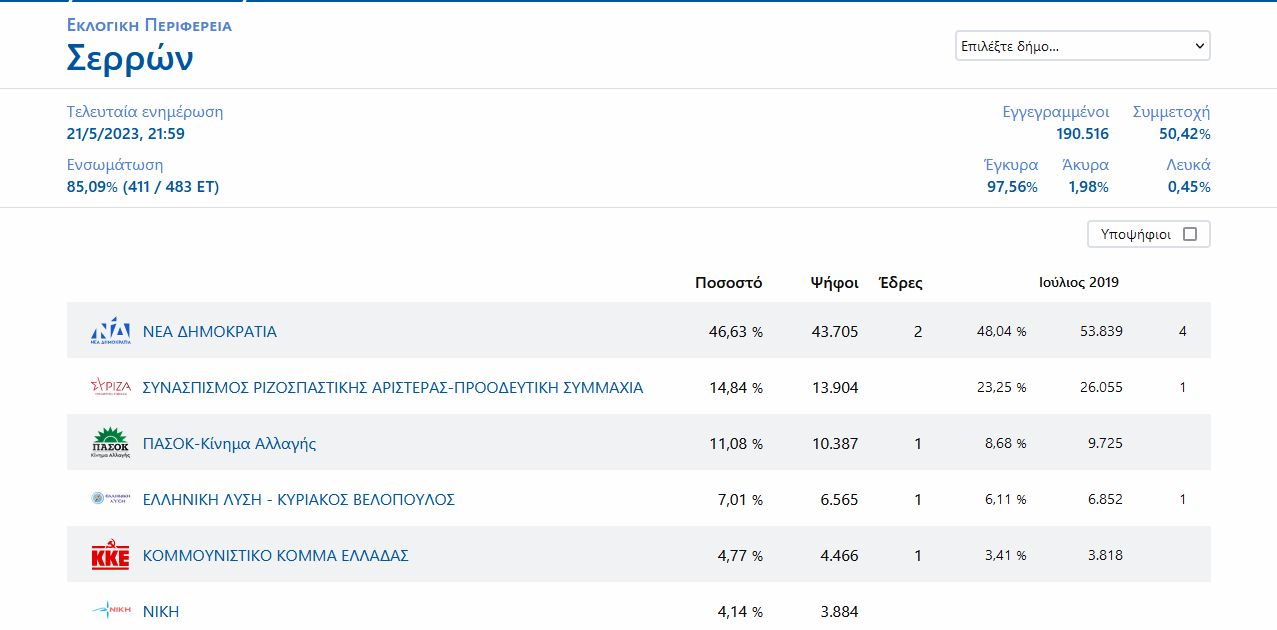Click the ΠΑΣΟΚ green sun logo

[110, 443]
